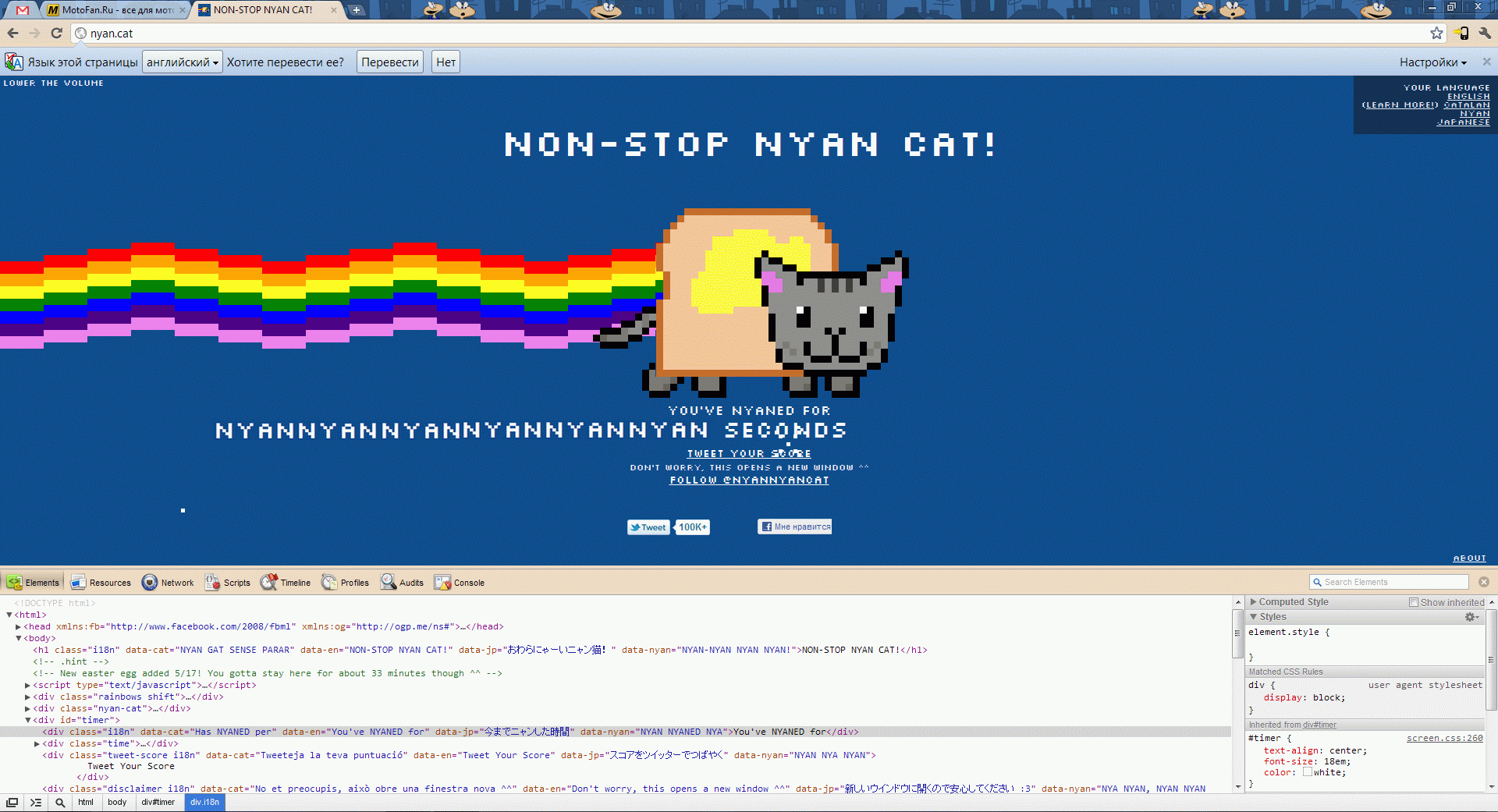Collapse the body node
The image size is (1498, 812).
(19, 638)
